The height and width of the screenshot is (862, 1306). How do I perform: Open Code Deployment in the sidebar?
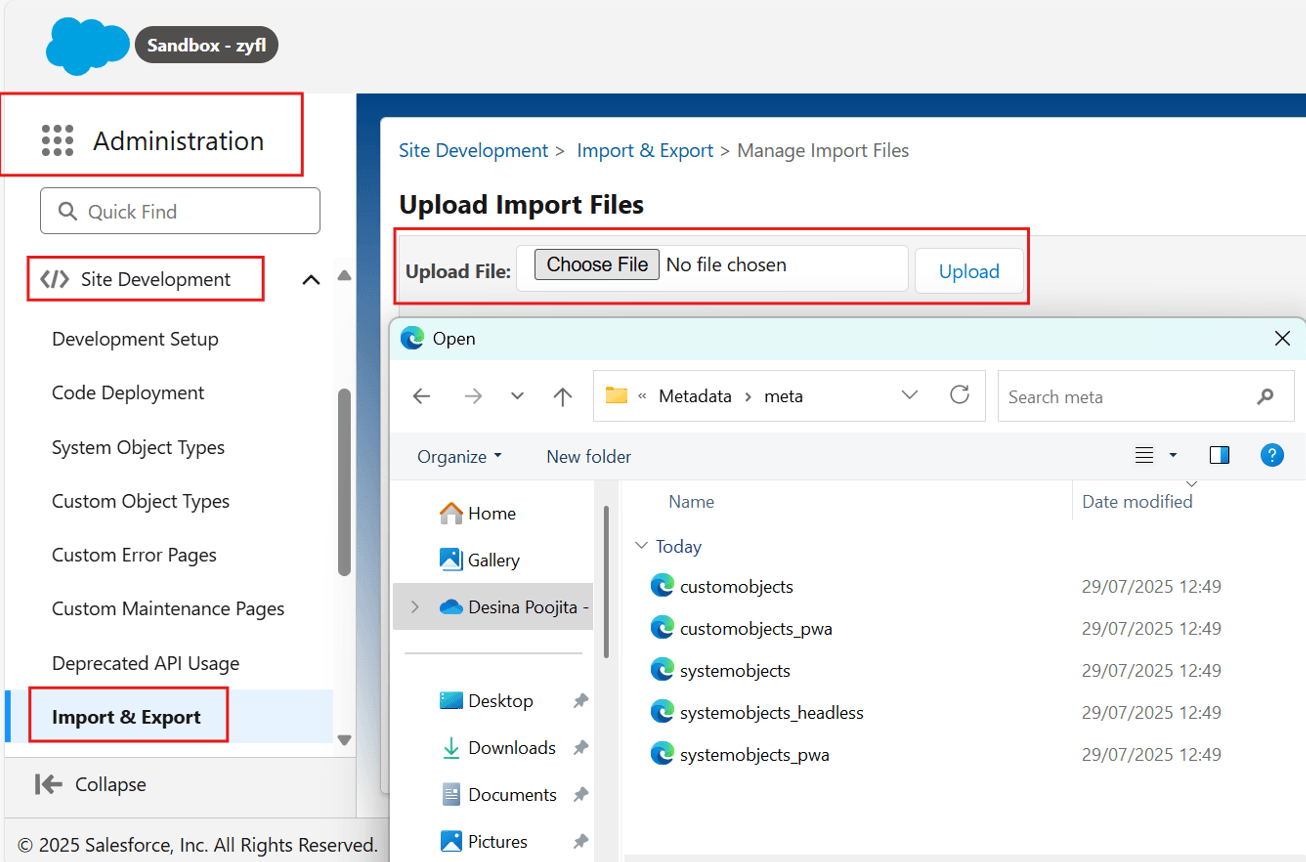(x=128, y=393)
